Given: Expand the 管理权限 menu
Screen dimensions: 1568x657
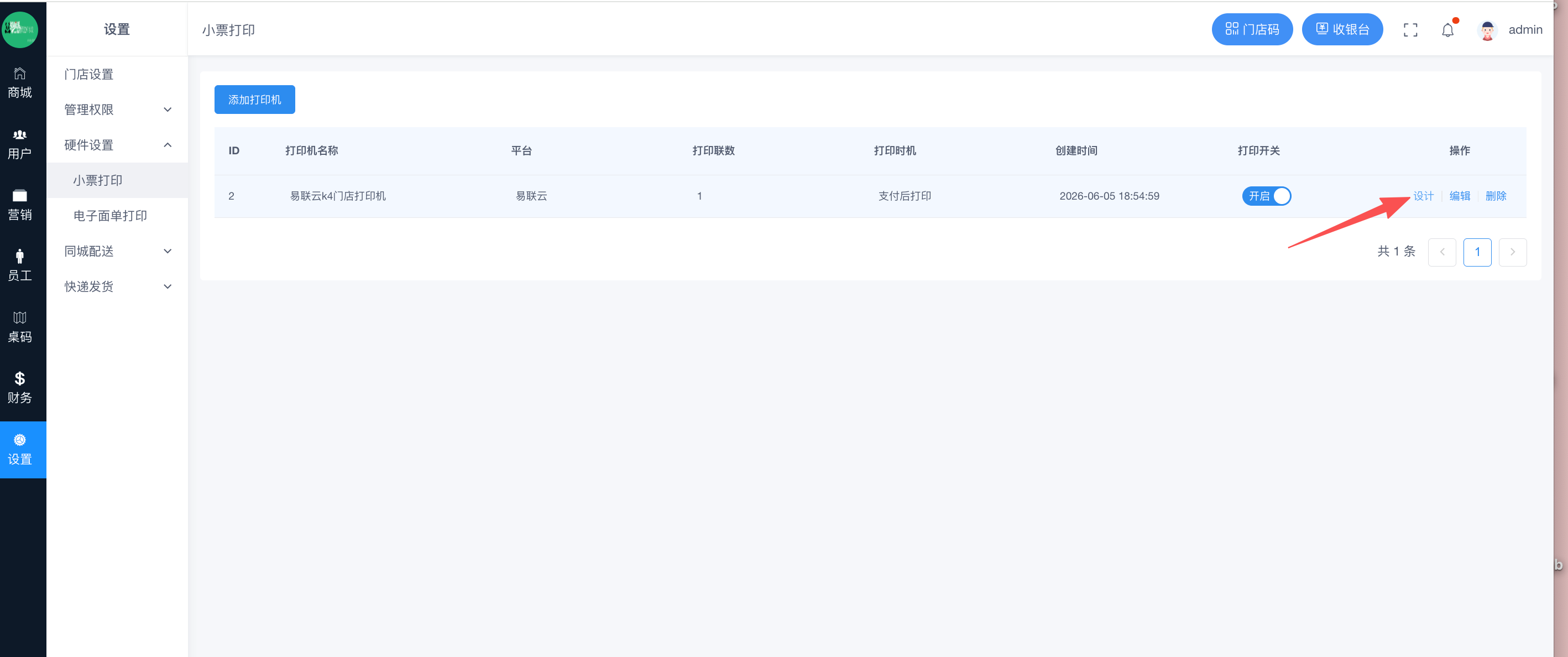Looking at the screenshot, I should [117, 109].
